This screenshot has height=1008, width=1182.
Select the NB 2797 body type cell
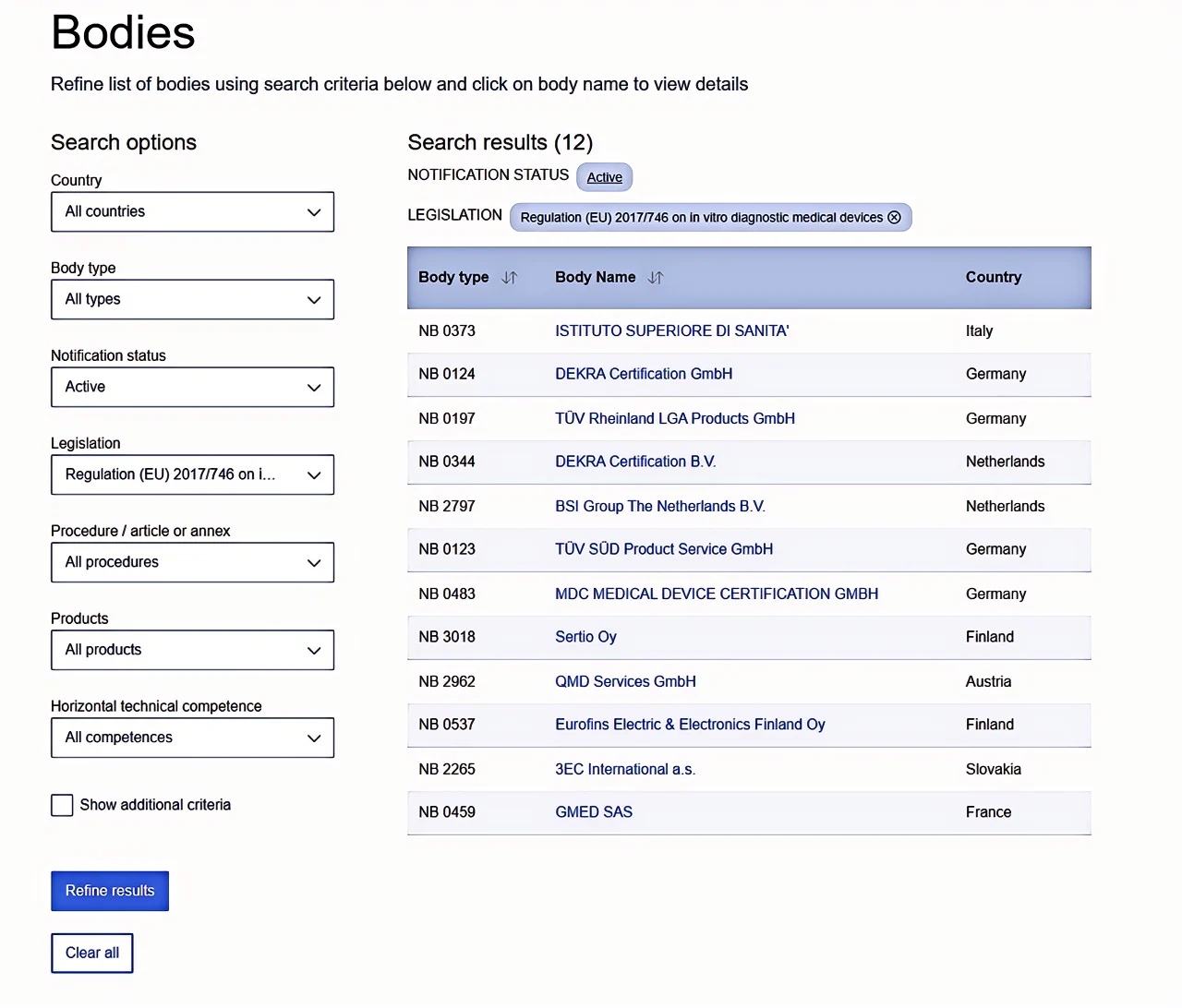[x=447, y=506]
